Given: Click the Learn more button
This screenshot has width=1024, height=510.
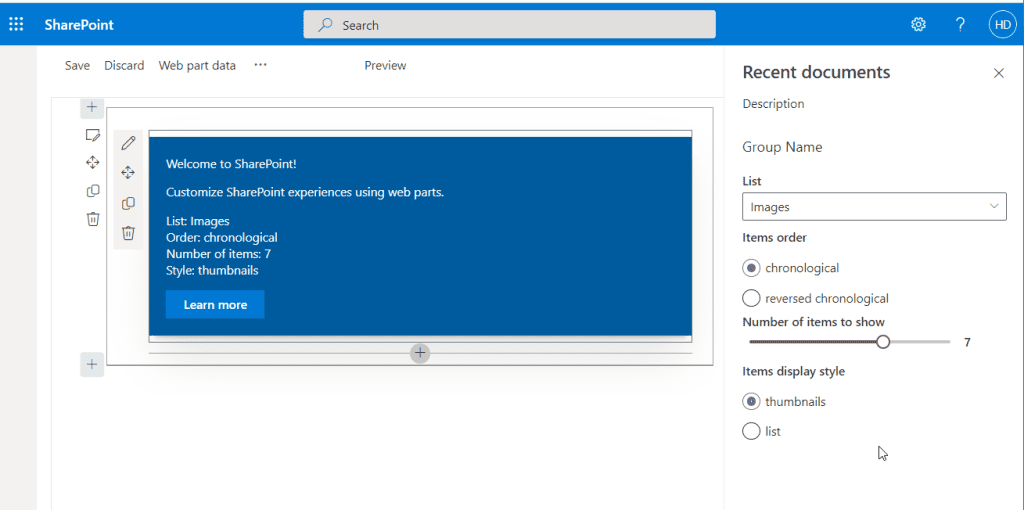Looking at the screenshot, I should pos(215,304).
